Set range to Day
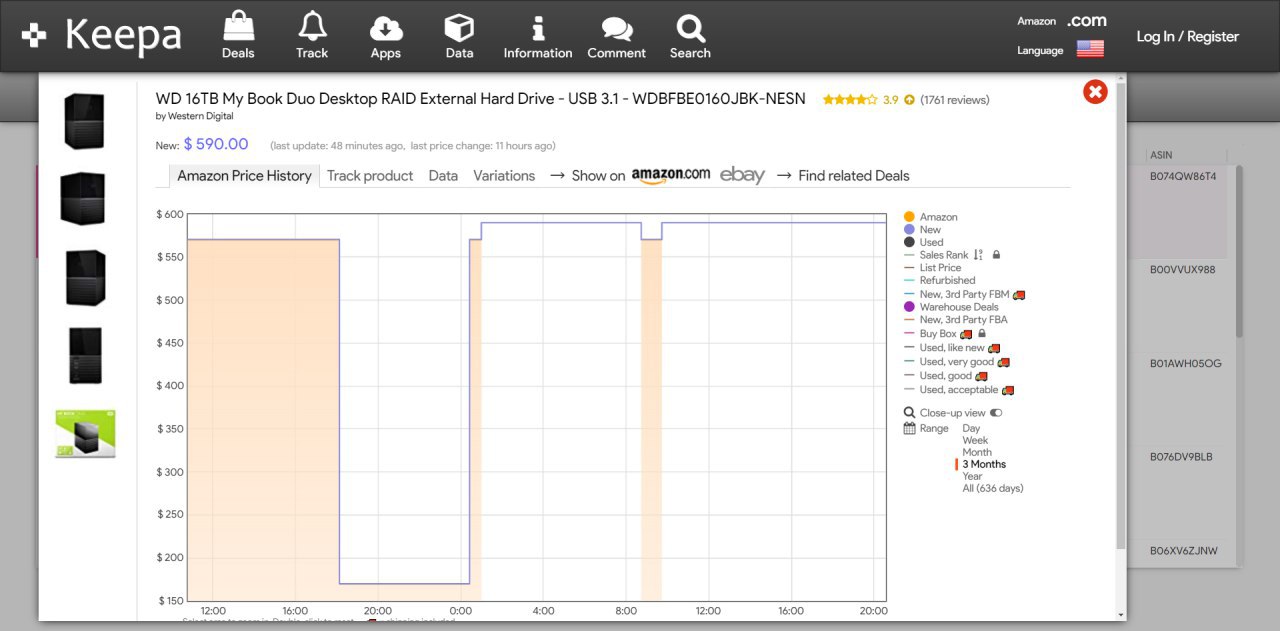The width and height of the screenshot is (1280, 631). pos(971,428)
